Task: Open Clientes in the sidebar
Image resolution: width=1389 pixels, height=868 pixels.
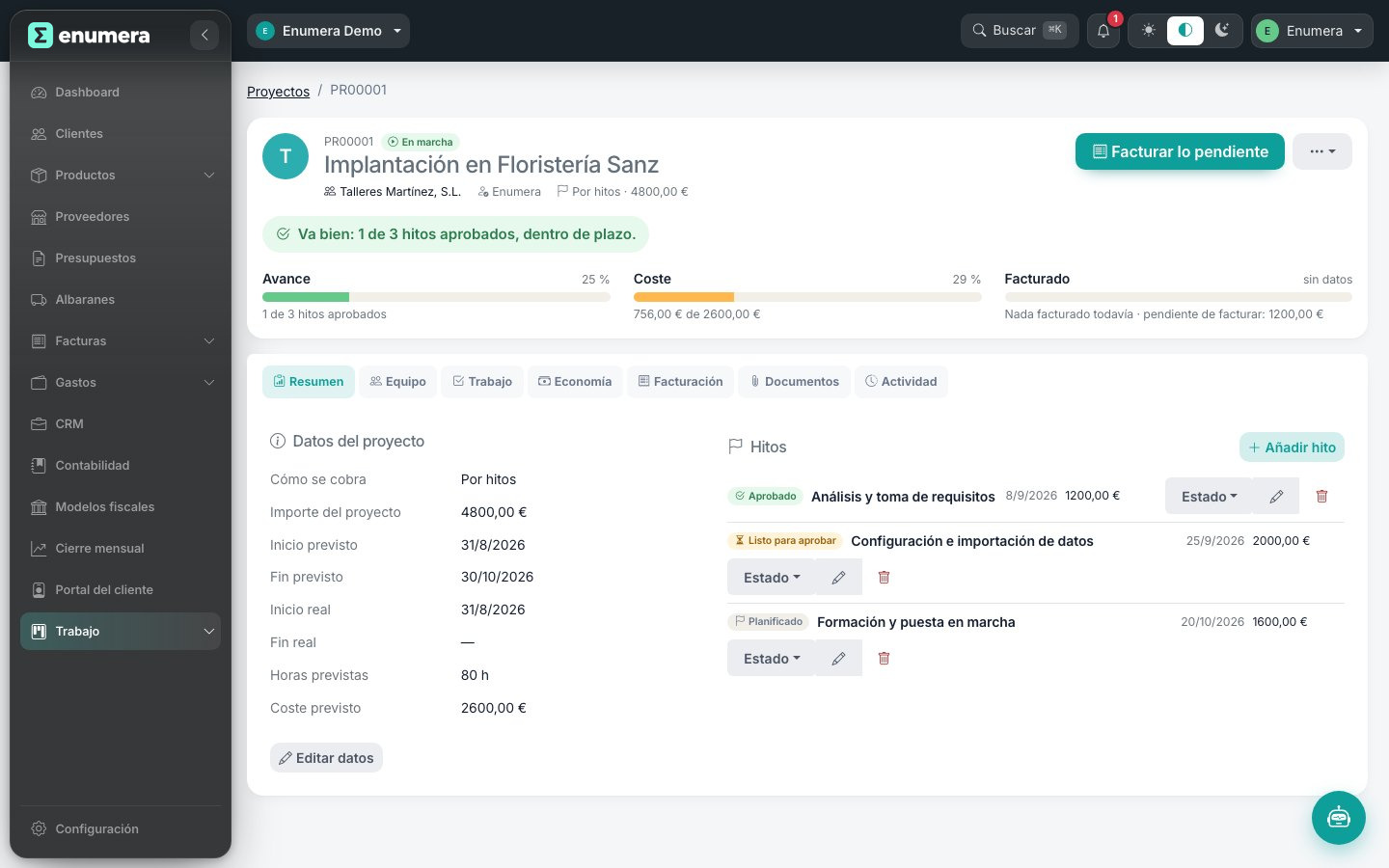Action: click(121, 134)
